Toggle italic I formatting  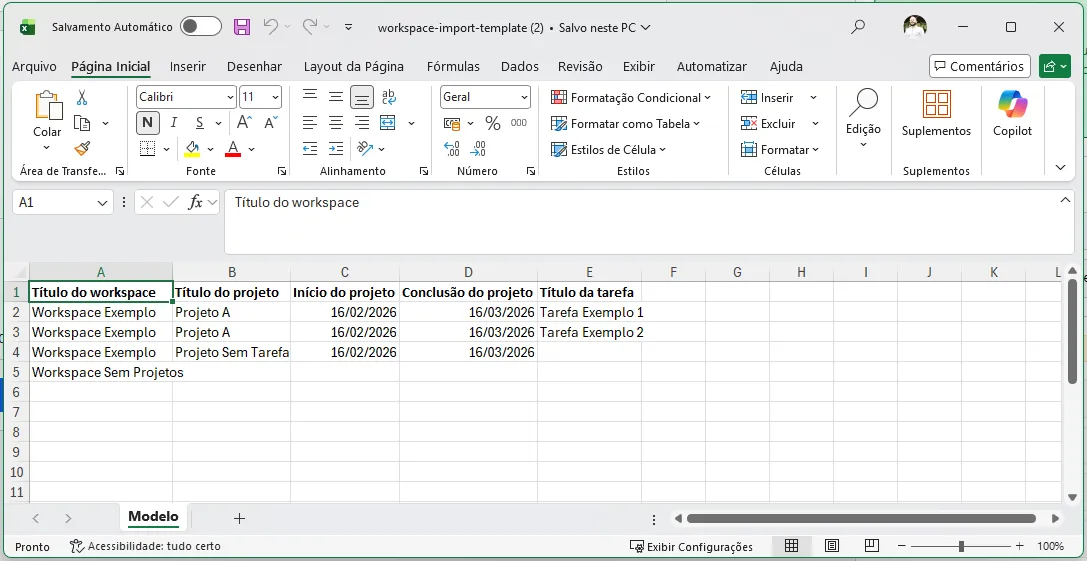(173, 123)
